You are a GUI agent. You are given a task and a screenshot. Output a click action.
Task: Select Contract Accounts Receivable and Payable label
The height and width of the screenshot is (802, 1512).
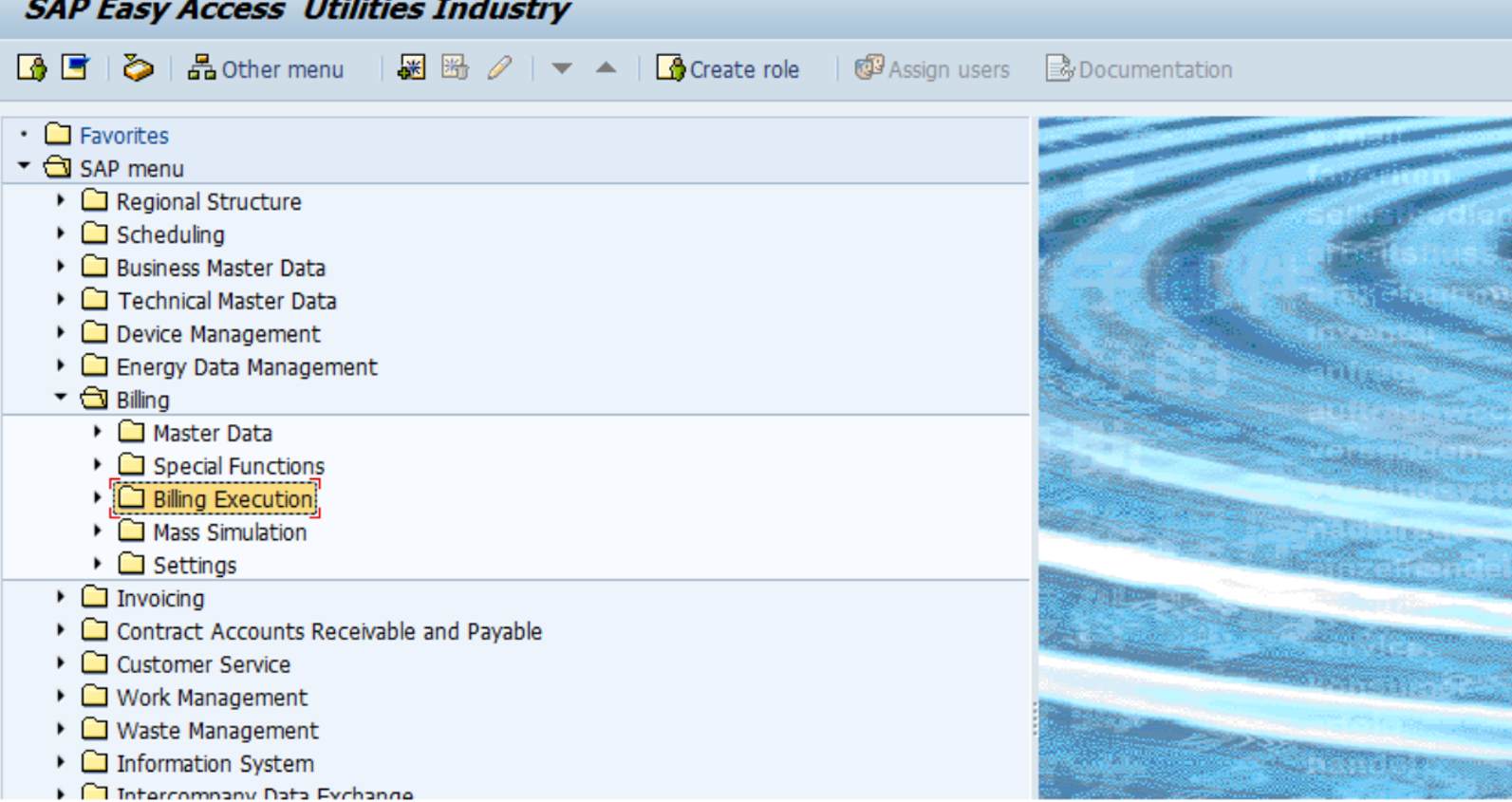(329, 632)
